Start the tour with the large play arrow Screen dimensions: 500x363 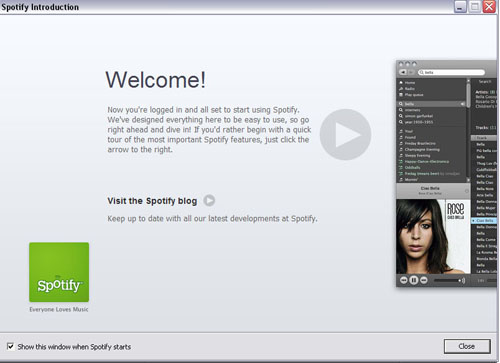click(345, 134)
